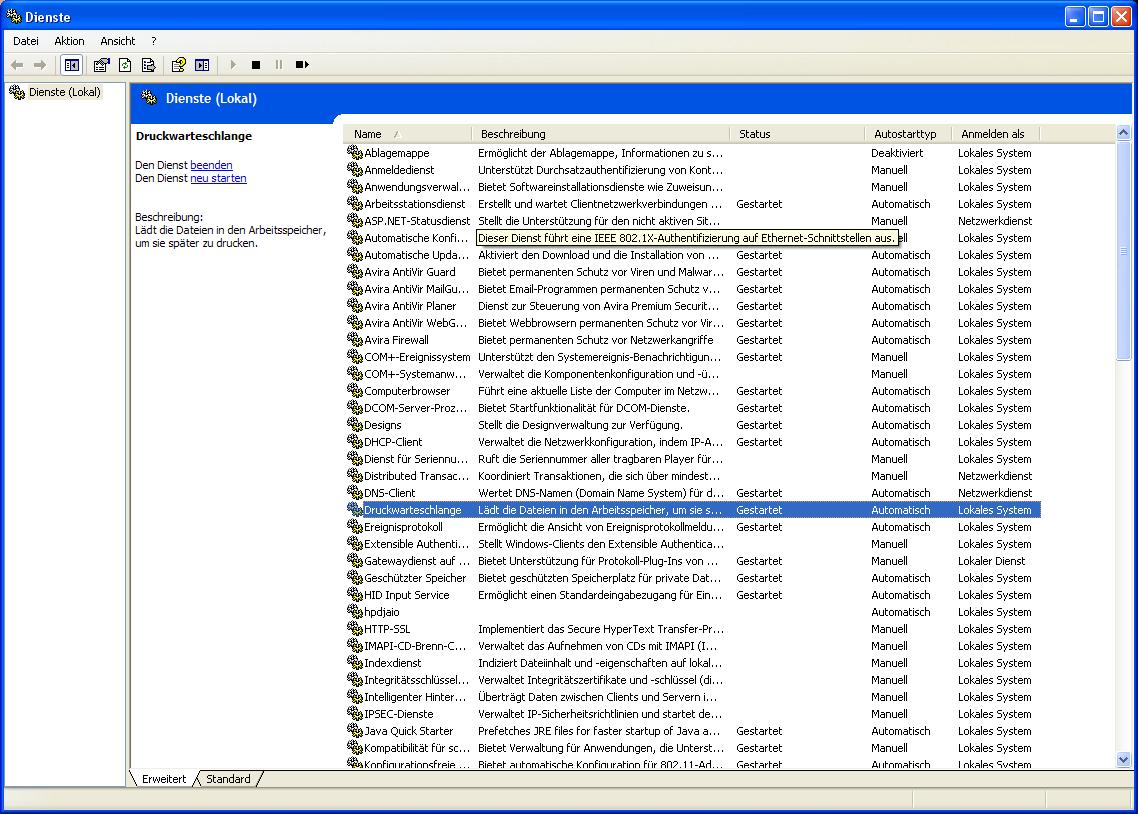Click the gear icon next to Avira Firewall
This screenshot has height=814, width=1138.
(x=354, y=340)
